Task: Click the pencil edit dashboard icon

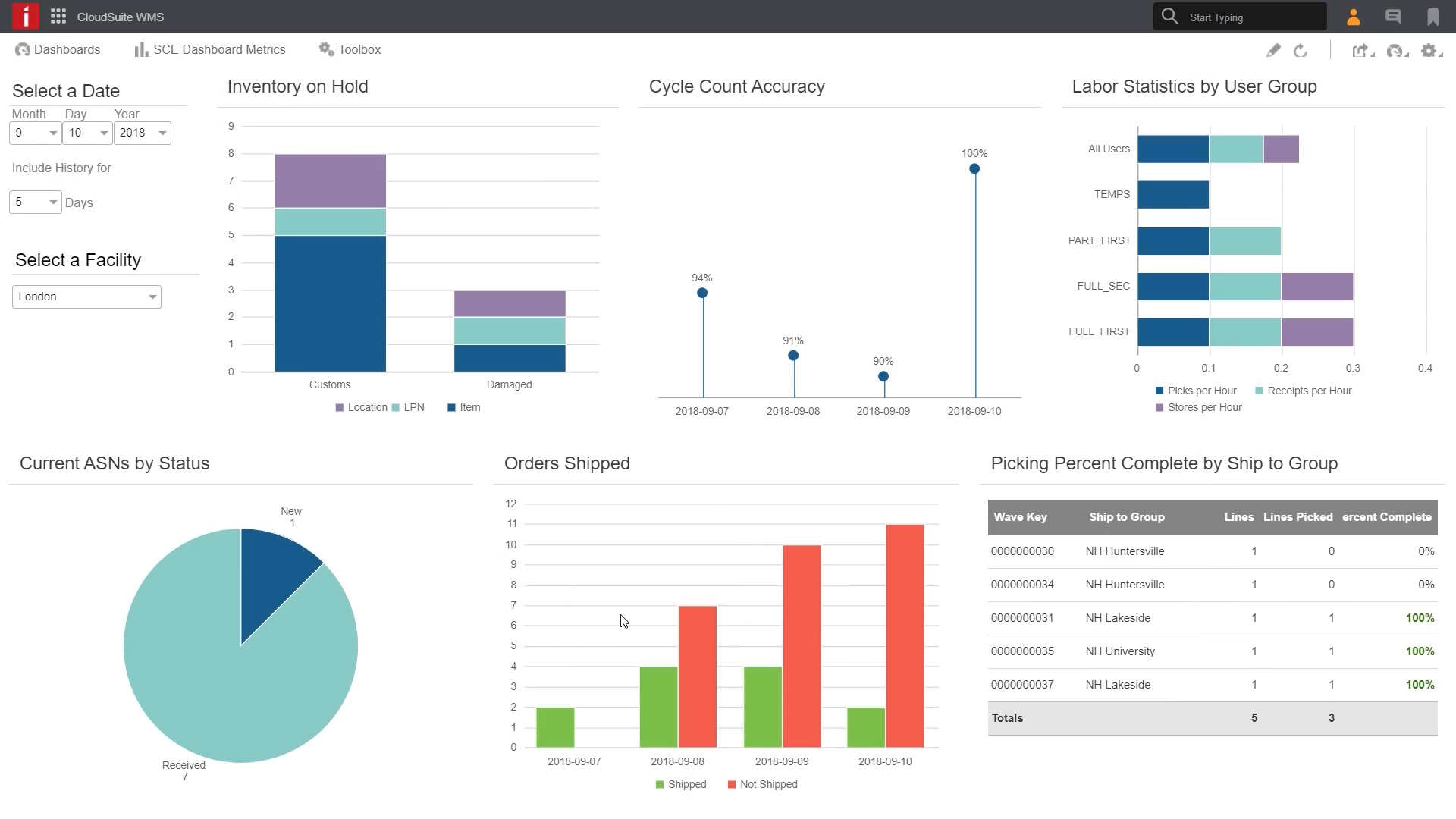Action: click(x=1273, y=50)
